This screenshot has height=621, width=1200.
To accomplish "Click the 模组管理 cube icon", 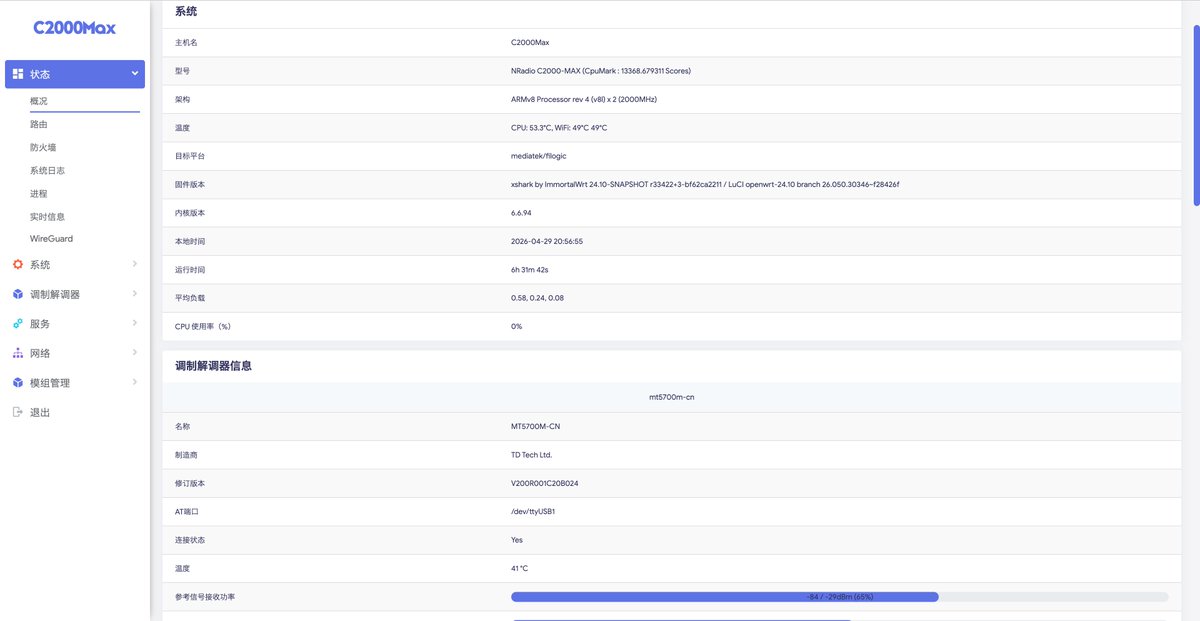I will [18, 383].
